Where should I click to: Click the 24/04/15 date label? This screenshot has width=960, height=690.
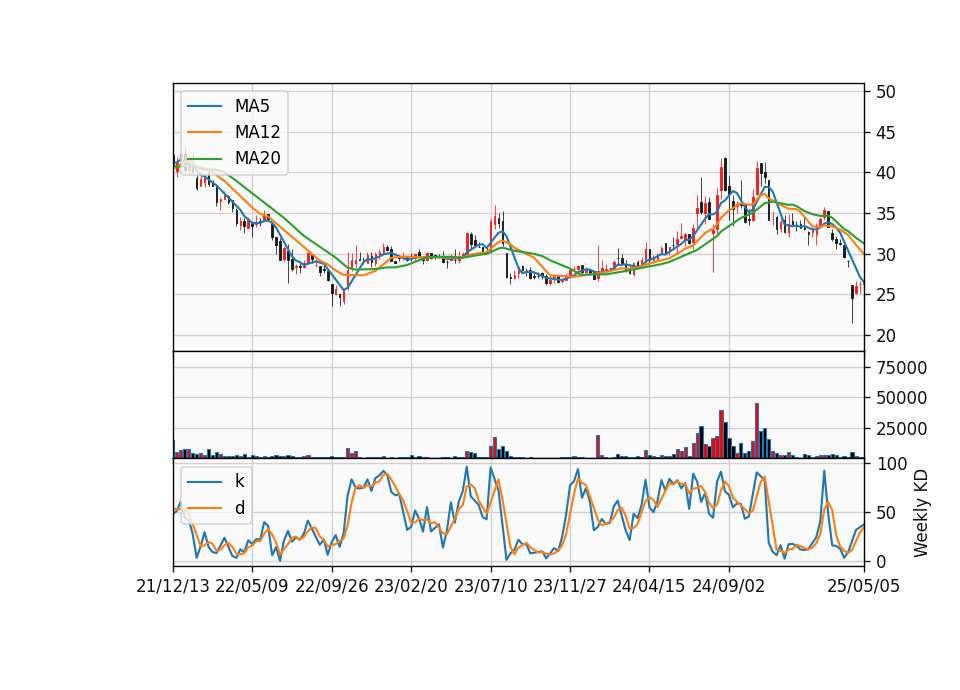pos(648,586)
